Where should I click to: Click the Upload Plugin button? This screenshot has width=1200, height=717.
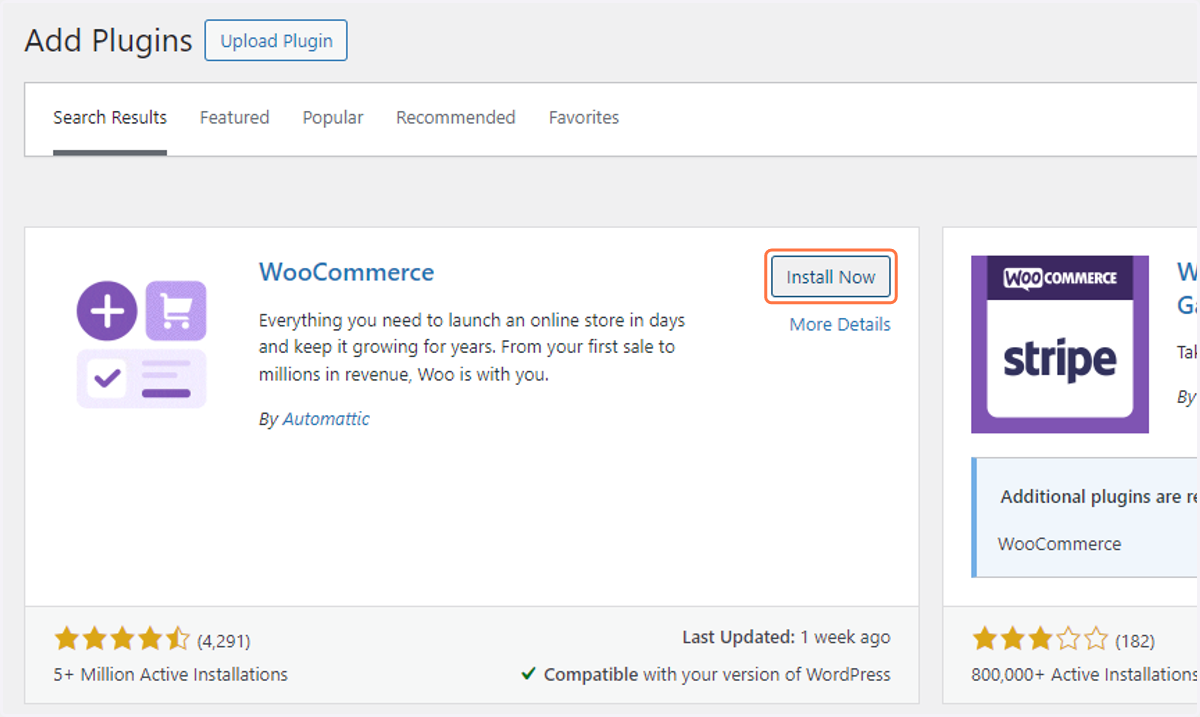(276, 41)
